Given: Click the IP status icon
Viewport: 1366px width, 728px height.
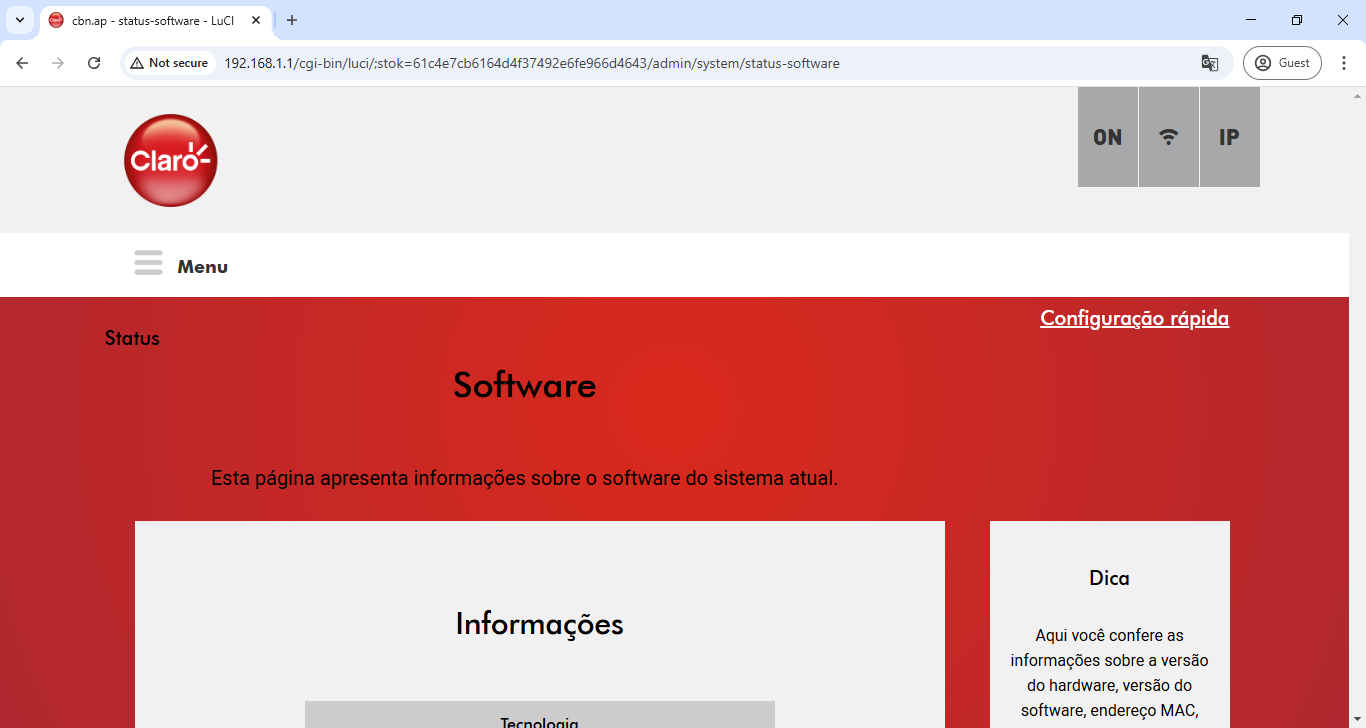Looking at the screenshot, I should 1229,137.
